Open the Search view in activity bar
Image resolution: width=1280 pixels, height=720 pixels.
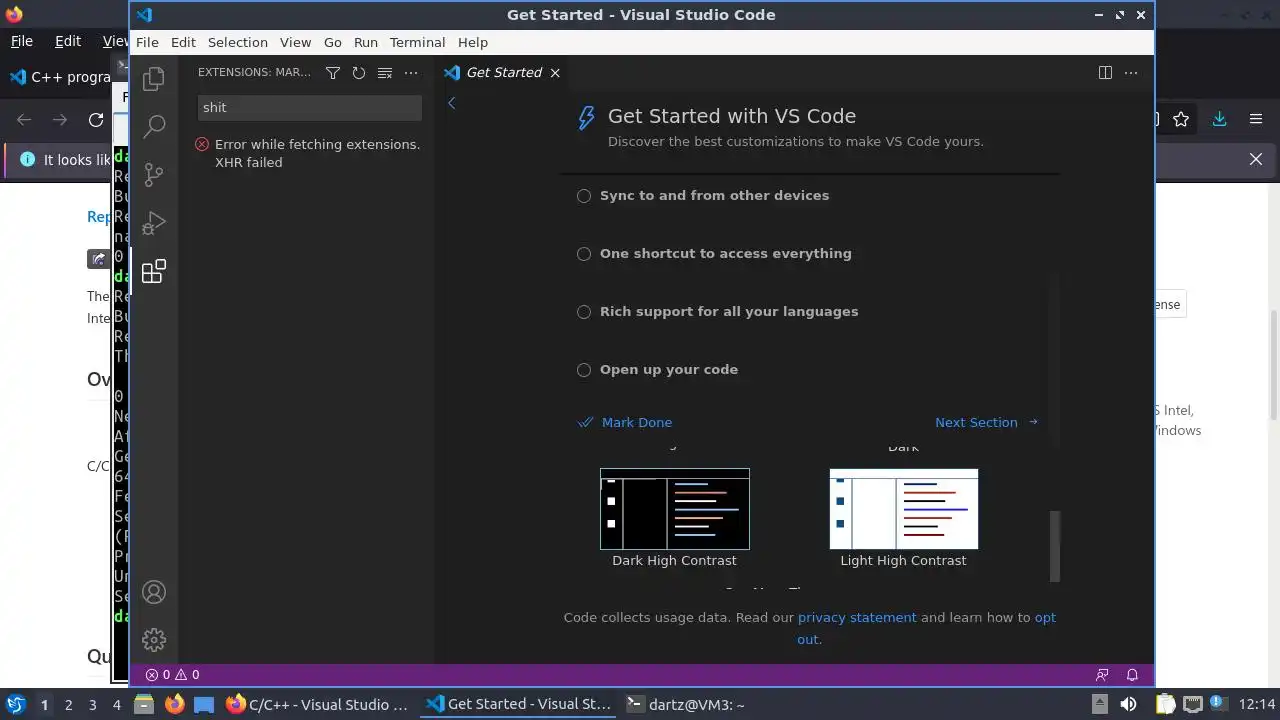[154, 127]
